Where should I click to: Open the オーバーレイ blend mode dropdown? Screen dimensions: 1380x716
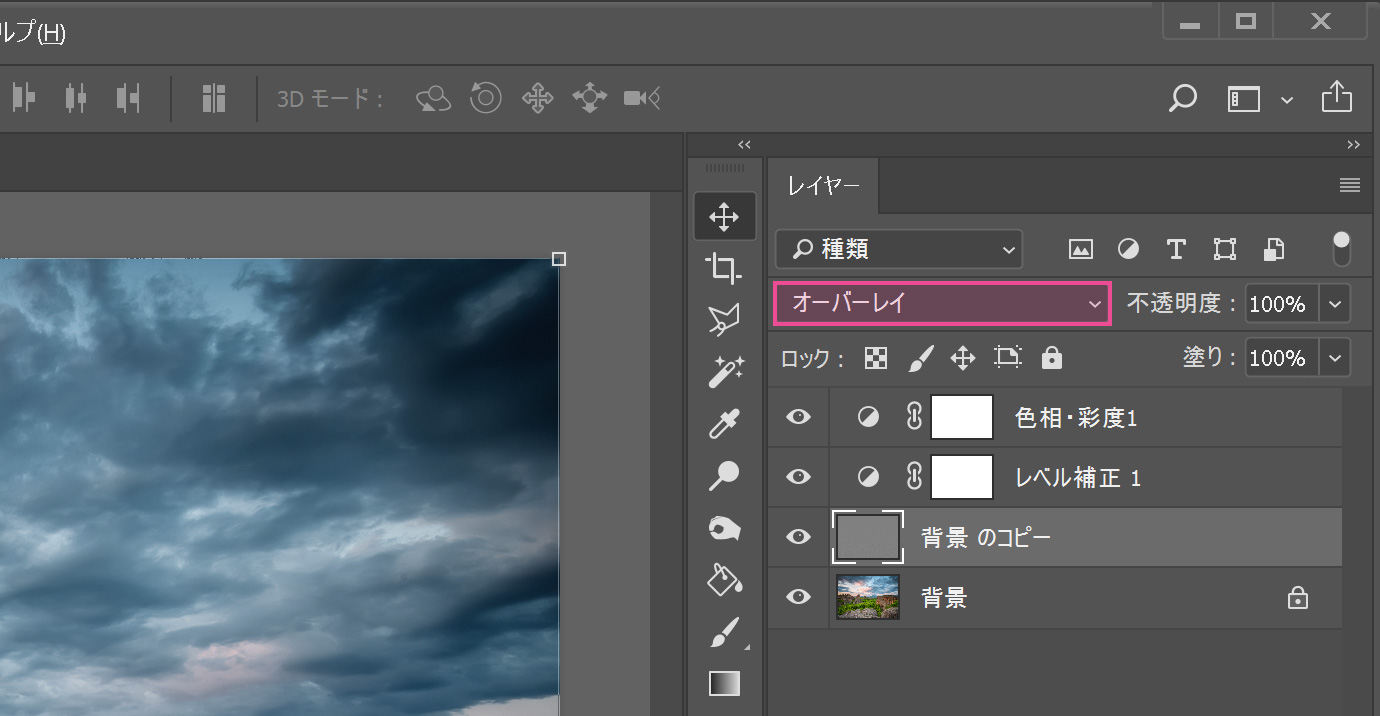point(942,304)
